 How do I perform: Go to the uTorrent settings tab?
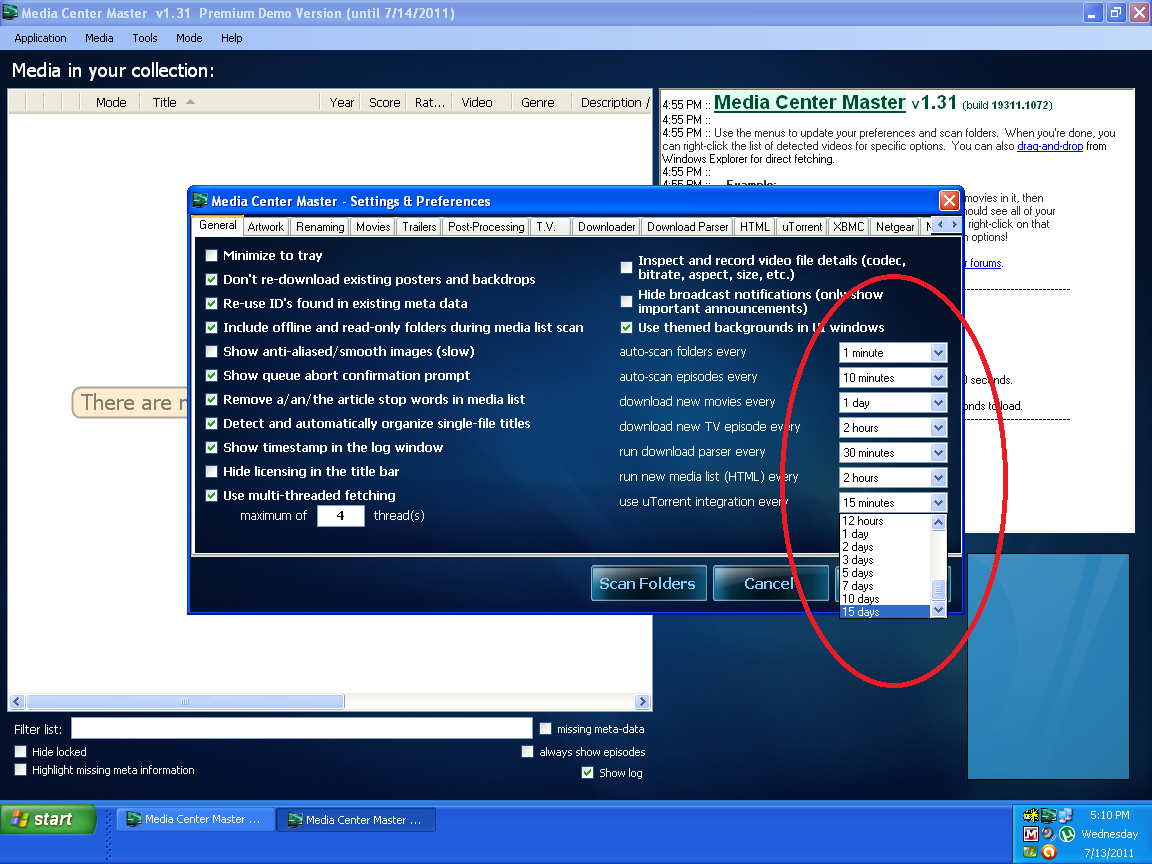click(x=802, y=227)
